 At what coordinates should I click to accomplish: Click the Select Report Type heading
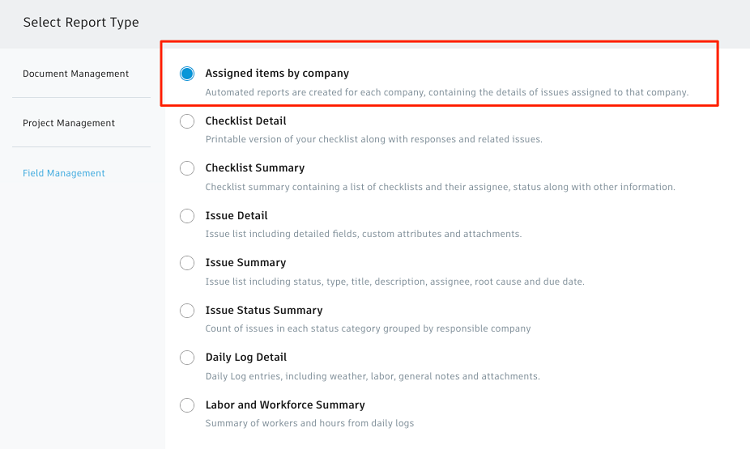coord(81,22)
